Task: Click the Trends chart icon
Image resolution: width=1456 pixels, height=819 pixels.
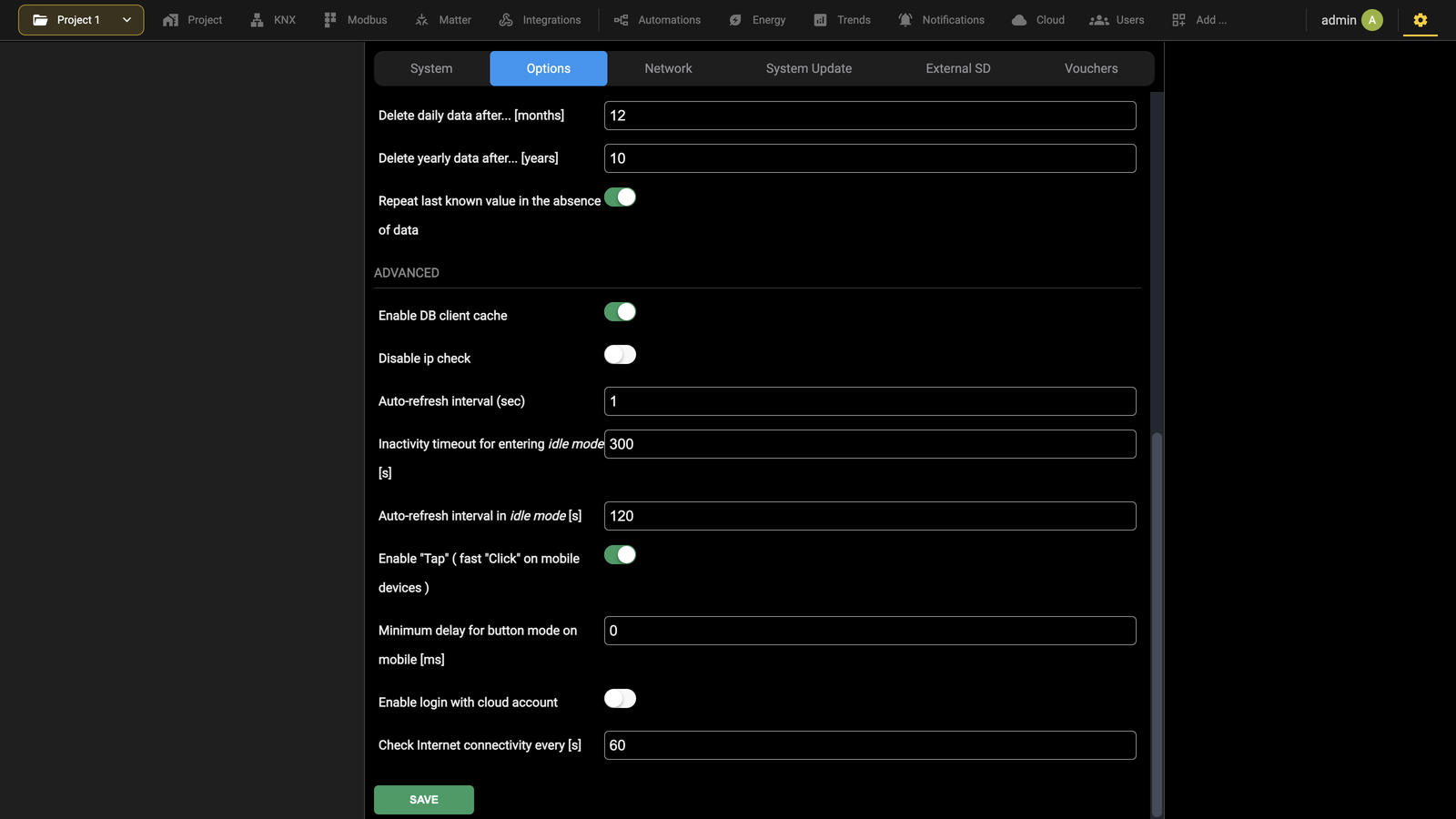Action: [x=820, y=20]
